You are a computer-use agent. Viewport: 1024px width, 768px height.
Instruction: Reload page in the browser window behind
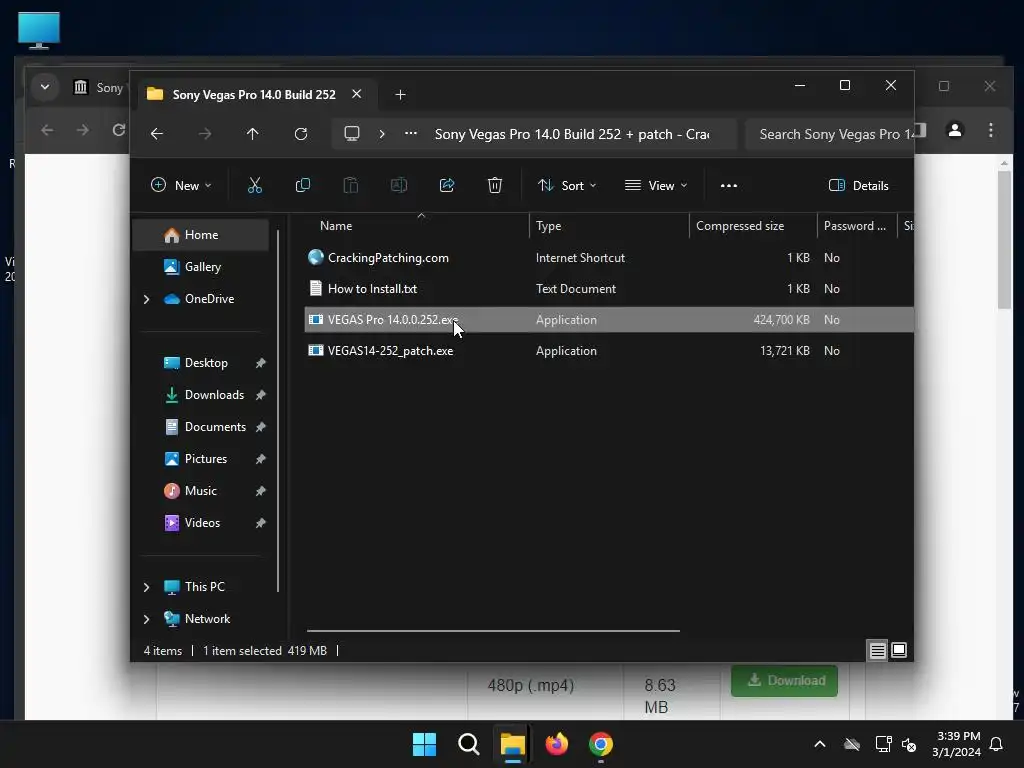[118, 130]
